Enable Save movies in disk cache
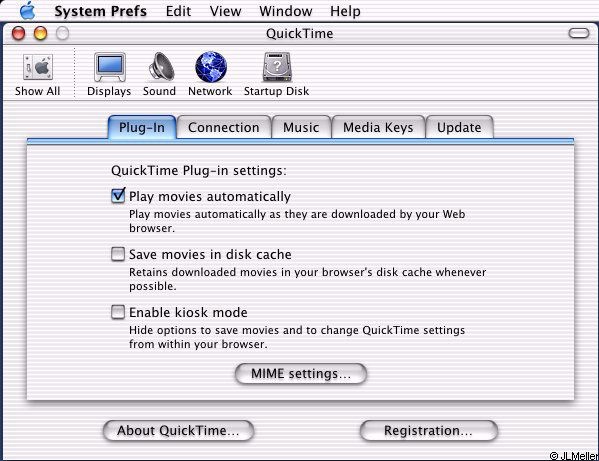This screenshot has width=599, height=461. click(118, 254)
